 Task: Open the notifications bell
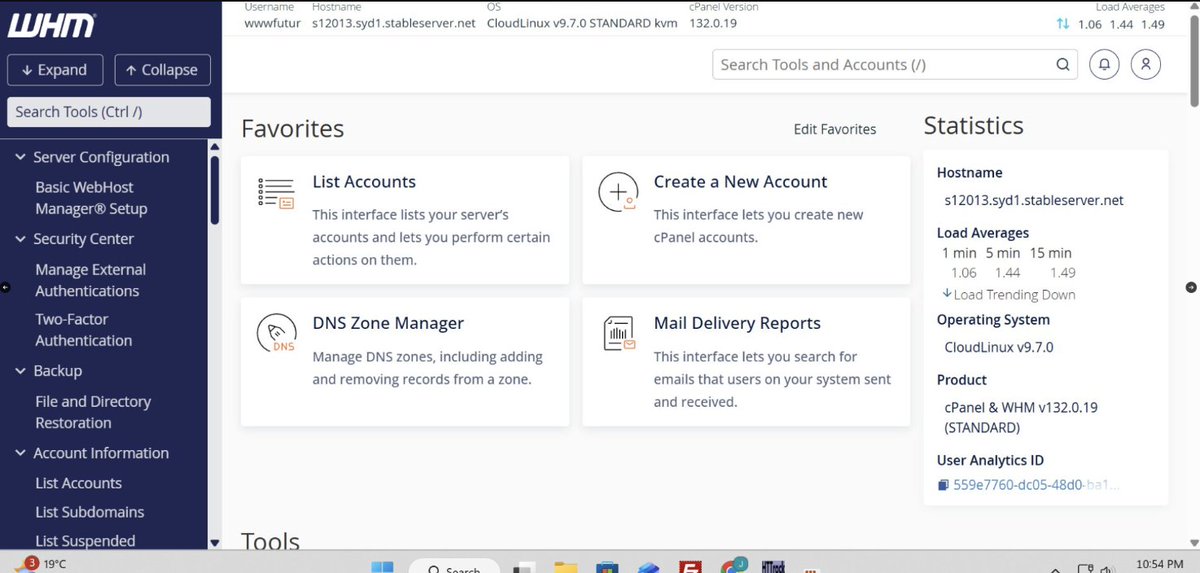(1105, 65)
